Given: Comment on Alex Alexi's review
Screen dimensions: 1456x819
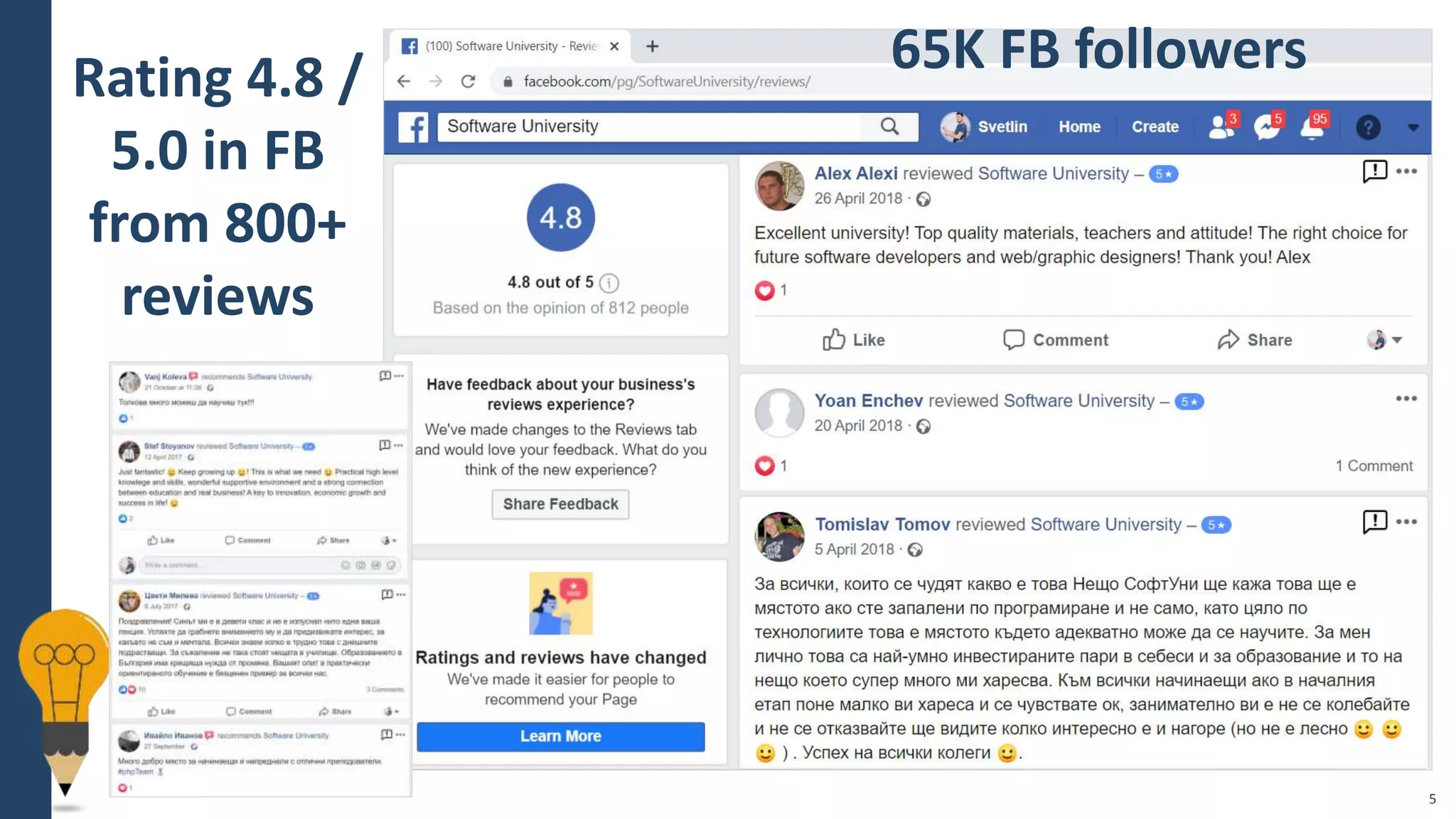Looking at the screenshot, I should click(1055, 340).
